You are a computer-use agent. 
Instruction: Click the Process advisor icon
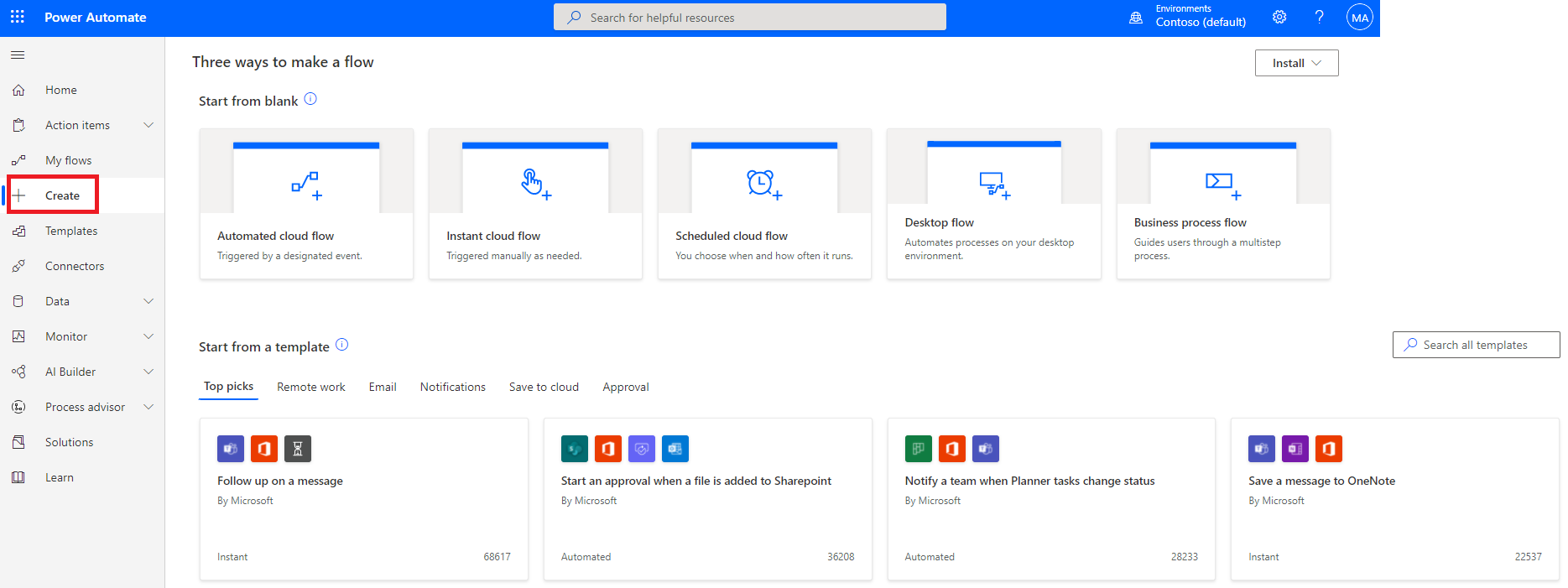[x=18, y=407]
